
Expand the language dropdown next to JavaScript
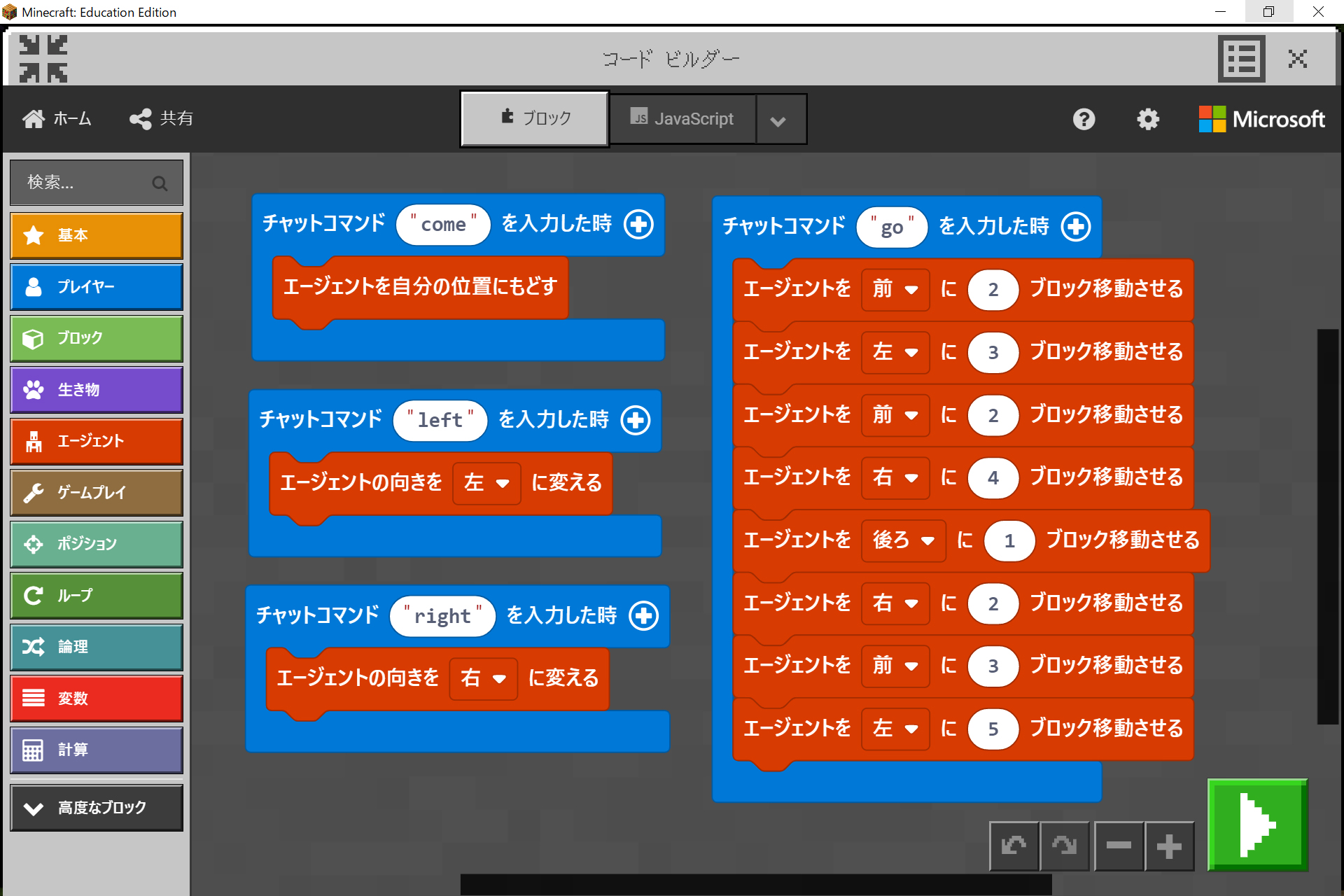tap(778, 120)
